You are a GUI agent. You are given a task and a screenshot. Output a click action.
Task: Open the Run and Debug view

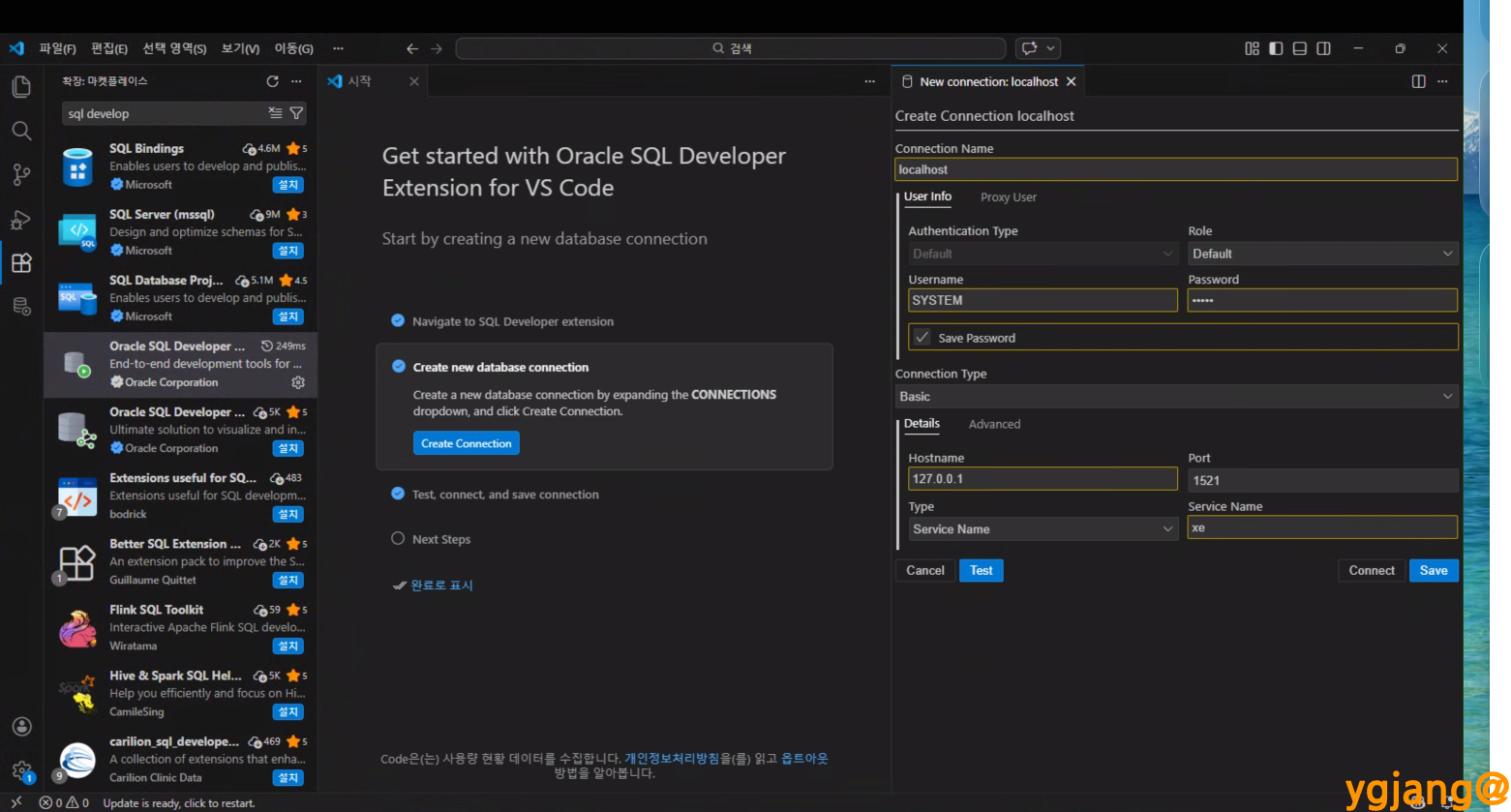[x=21, y=220]
